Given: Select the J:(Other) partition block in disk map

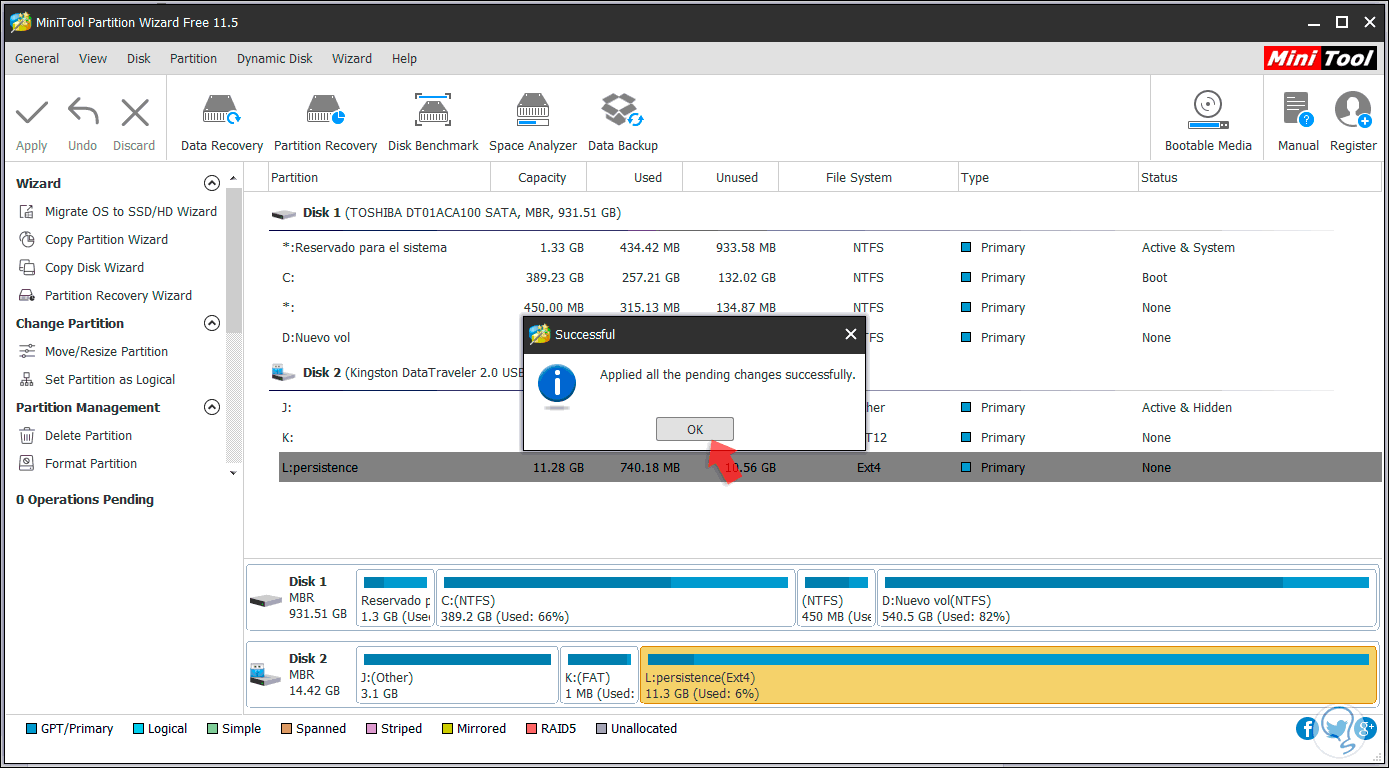Looking at the screenshot, I should point(457,674).
